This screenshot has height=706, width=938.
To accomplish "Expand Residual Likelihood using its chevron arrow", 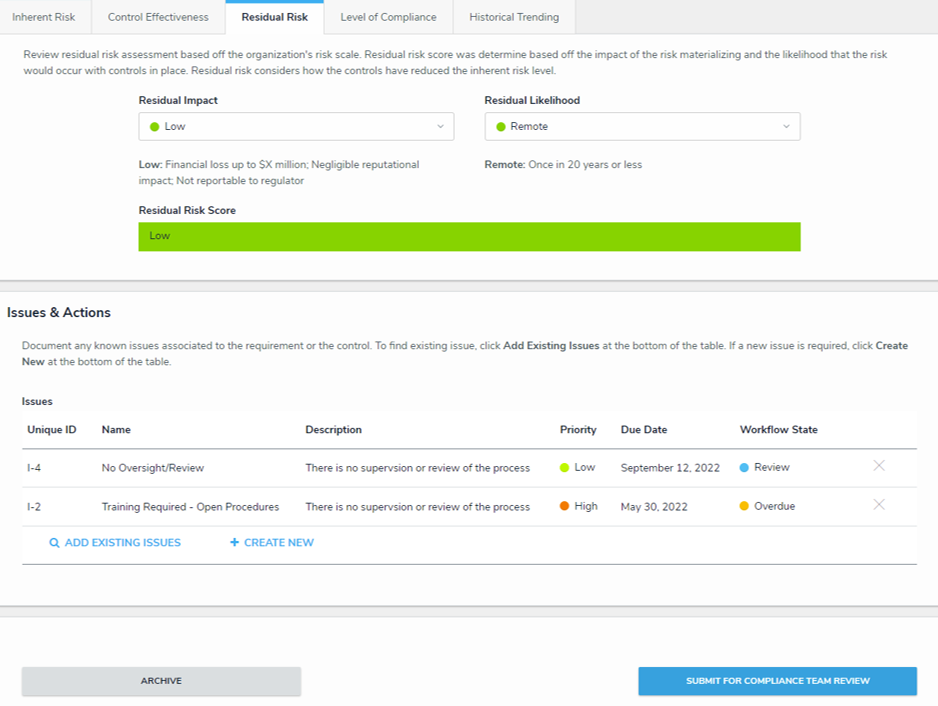I will [x=786, y=127].
